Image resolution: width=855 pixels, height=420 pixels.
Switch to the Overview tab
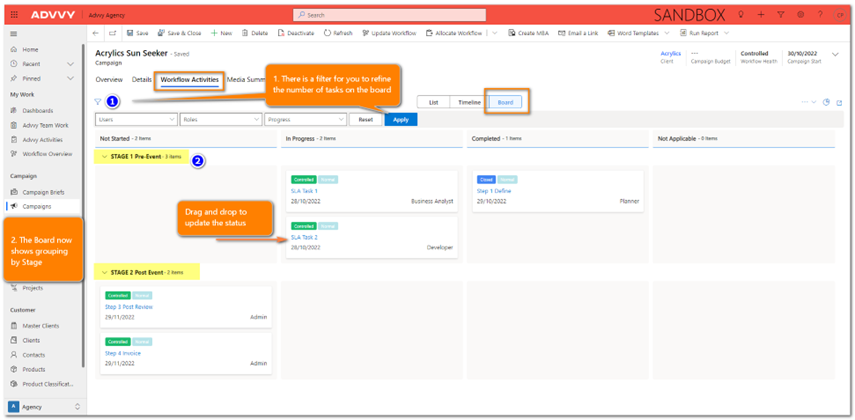coord(109,79)
